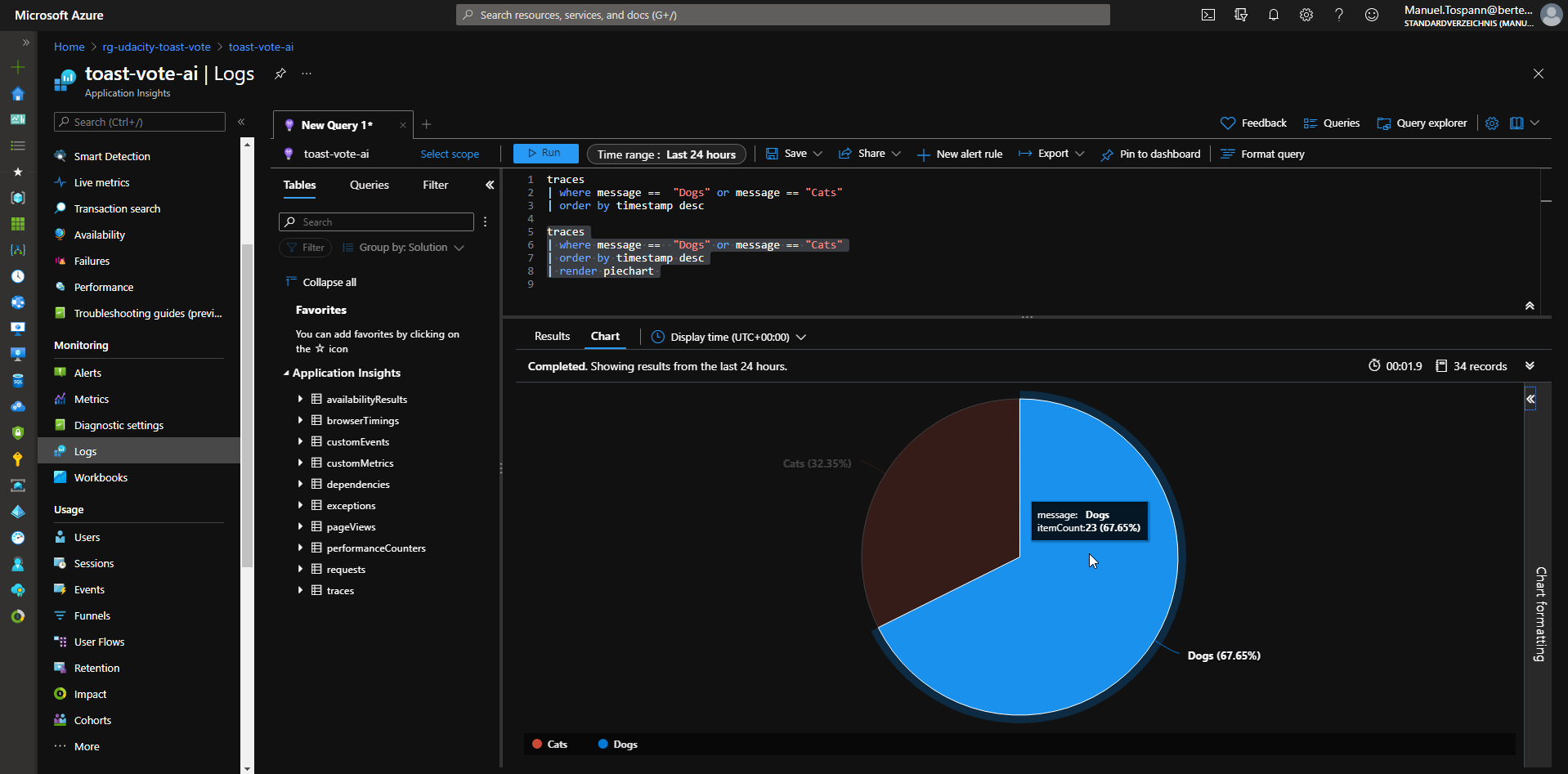The image size is (1568, 774).
Task: Click Format query
Action: tap(1263, 154)
